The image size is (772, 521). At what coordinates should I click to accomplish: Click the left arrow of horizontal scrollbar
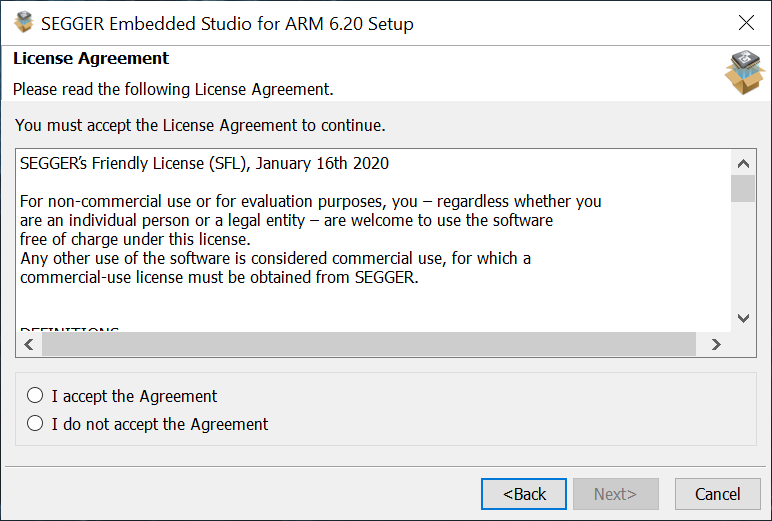point(28,344)
